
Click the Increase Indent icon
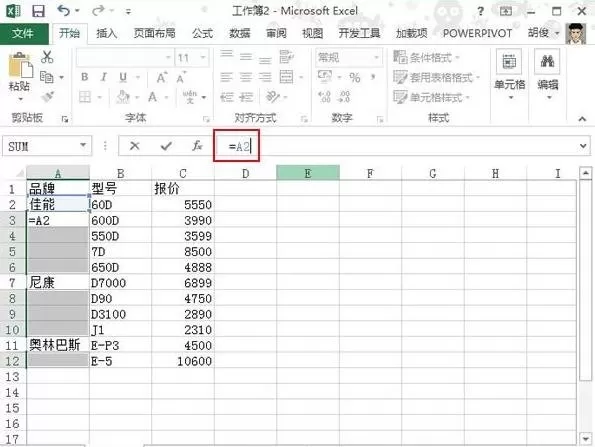pos(246,97)
